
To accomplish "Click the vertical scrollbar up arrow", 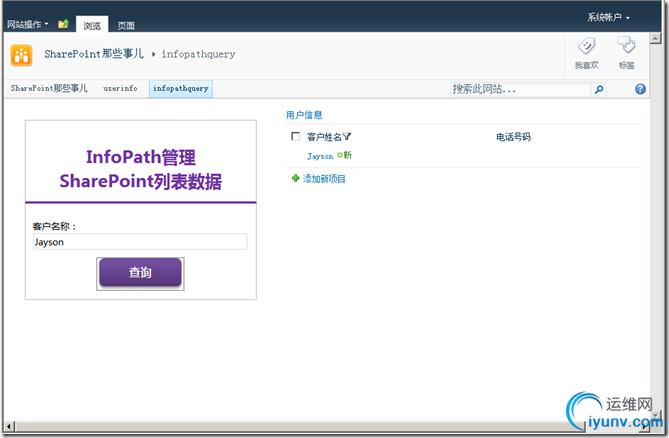I will point(655,38).
